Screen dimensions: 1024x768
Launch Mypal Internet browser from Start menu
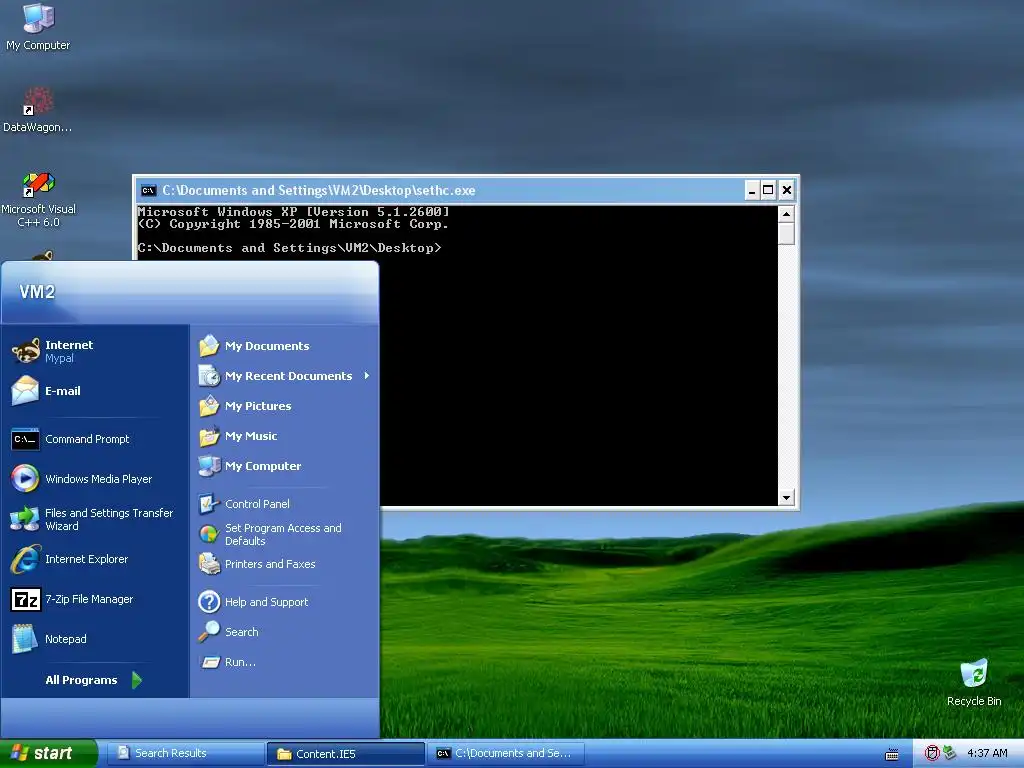tap(95, 351)
